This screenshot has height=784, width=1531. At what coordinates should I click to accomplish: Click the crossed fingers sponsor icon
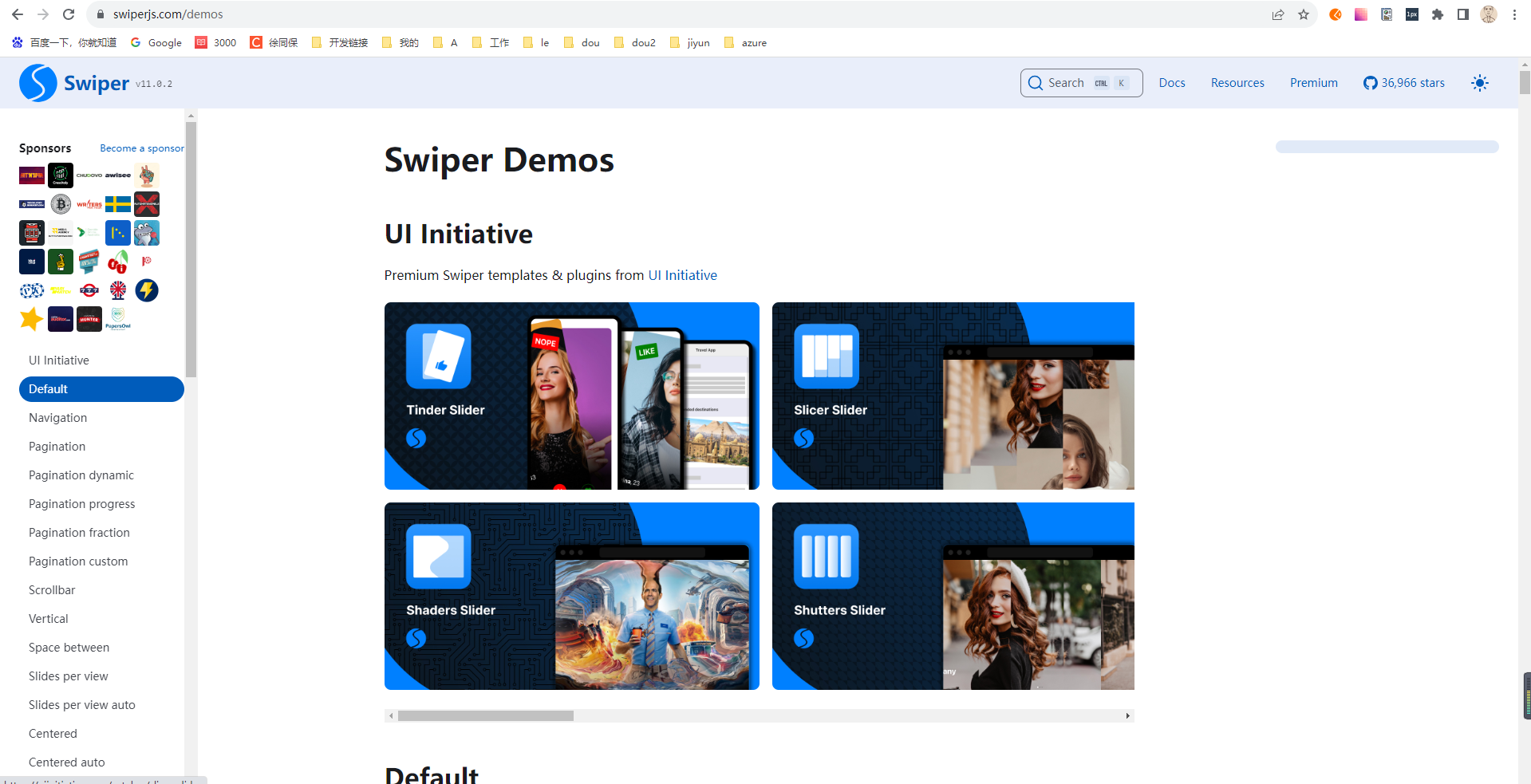(61, 262)
